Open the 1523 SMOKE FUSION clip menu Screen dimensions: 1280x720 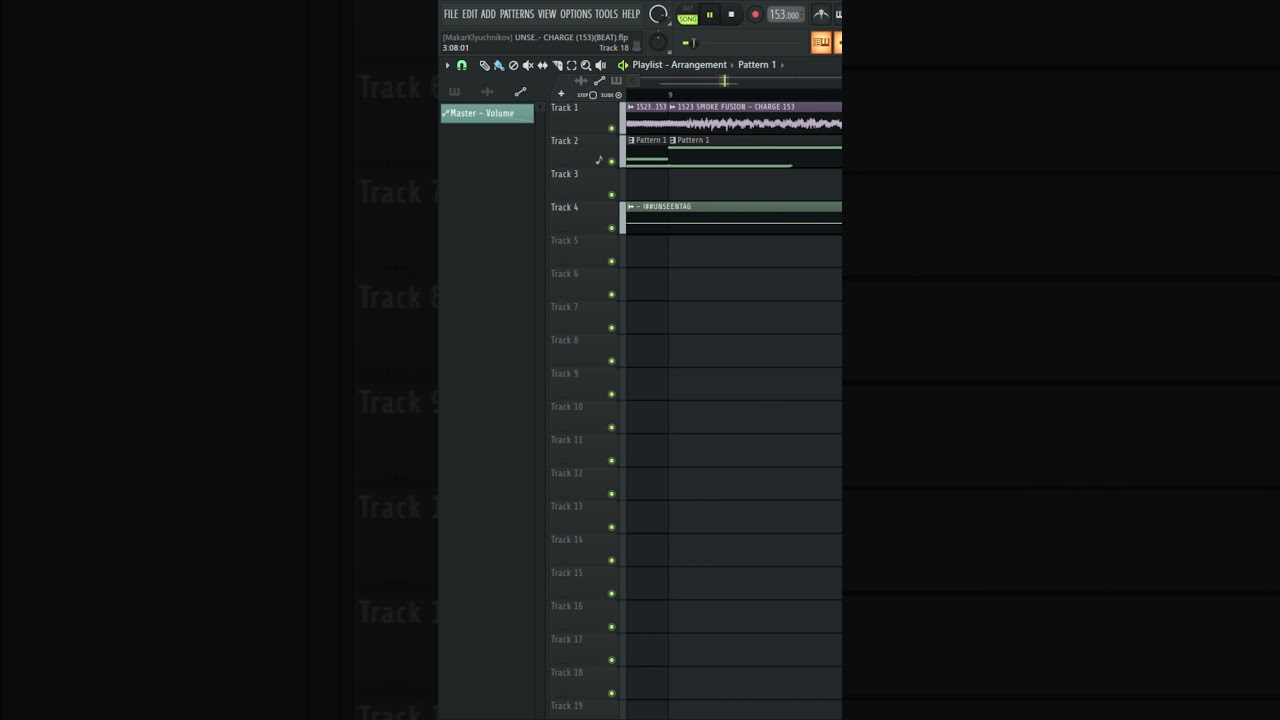673,107
